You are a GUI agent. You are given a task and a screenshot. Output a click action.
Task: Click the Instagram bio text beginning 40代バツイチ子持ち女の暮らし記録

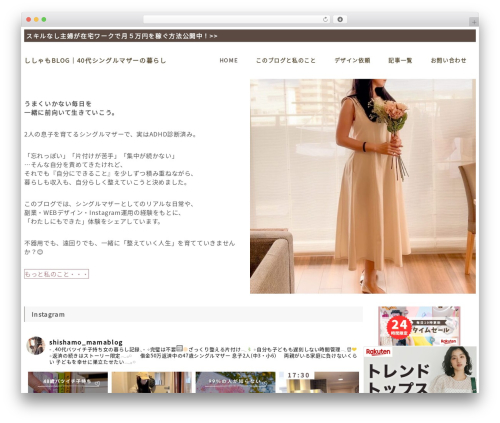coord(203,356)
